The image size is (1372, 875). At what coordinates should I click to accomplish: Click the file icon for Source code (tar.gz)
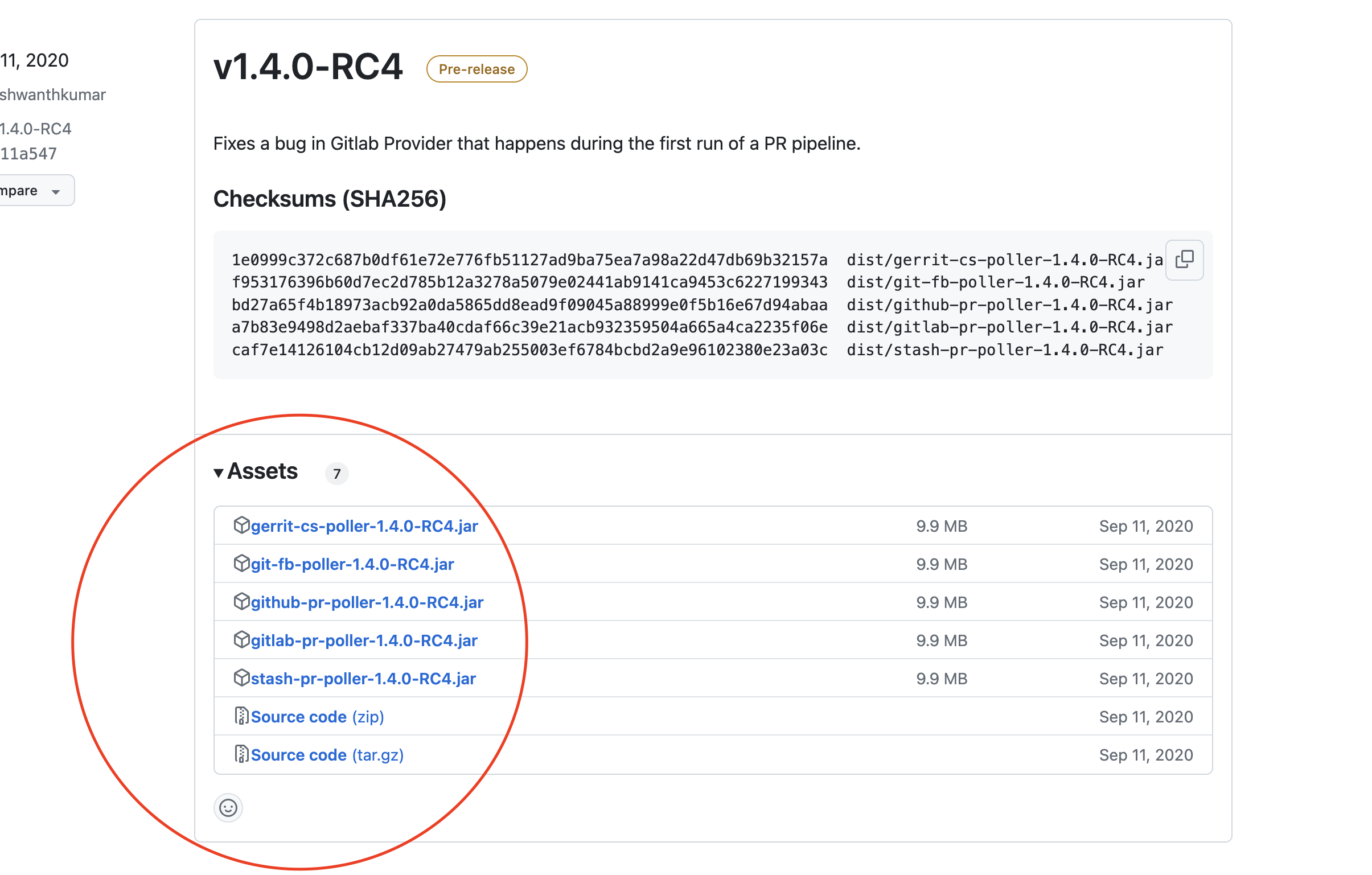(x=241, y=754)
